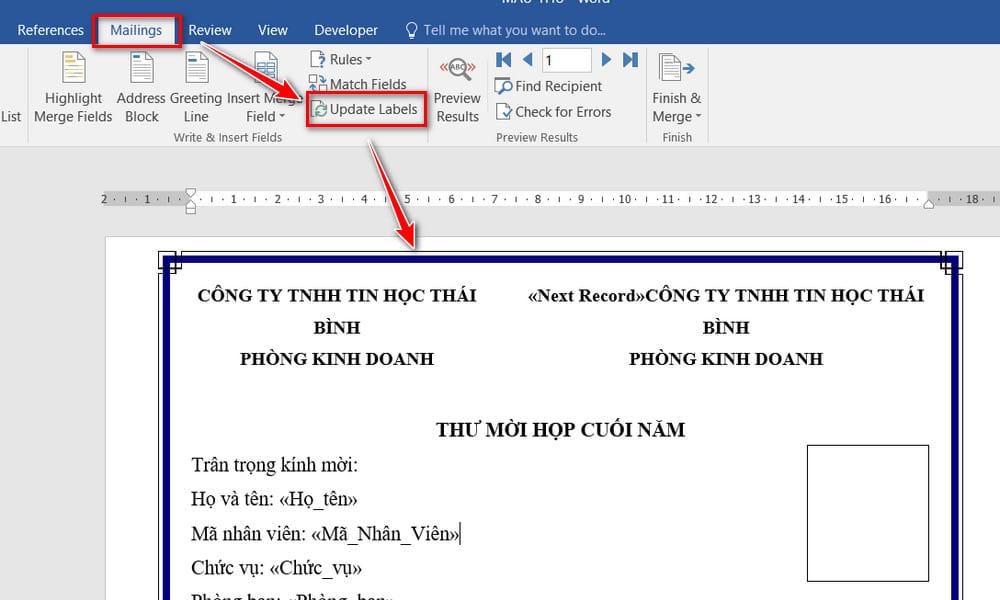
Task: Click the «Next Record» field in document
Action: tap(586, 295)
